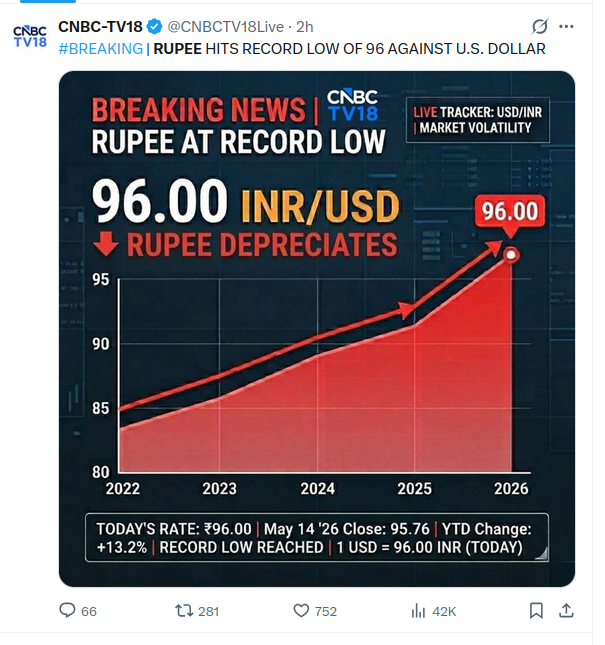Click the reply comment icon
605x645 pixels.
[67, 610]
